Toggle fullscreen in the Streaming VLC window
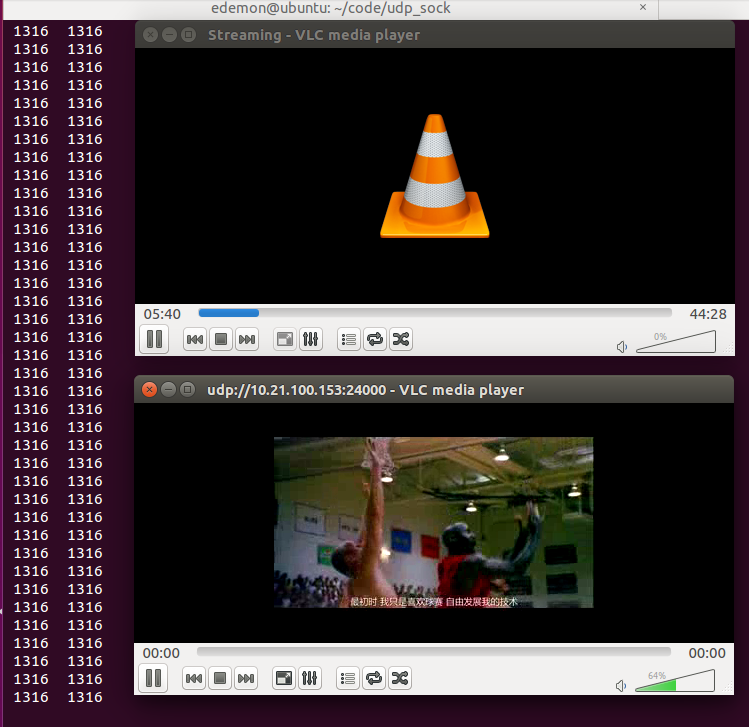 285,340
